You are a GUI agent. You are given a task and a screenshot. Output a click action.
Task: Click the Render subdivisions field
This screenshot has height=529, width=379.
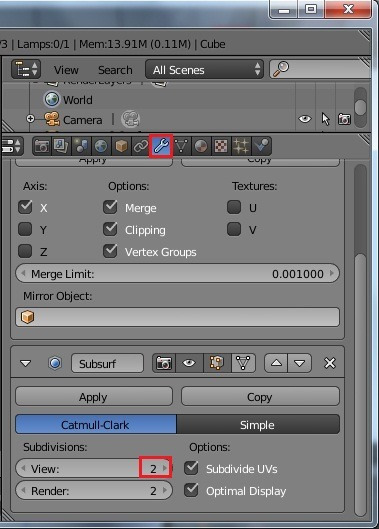[94, 490]
